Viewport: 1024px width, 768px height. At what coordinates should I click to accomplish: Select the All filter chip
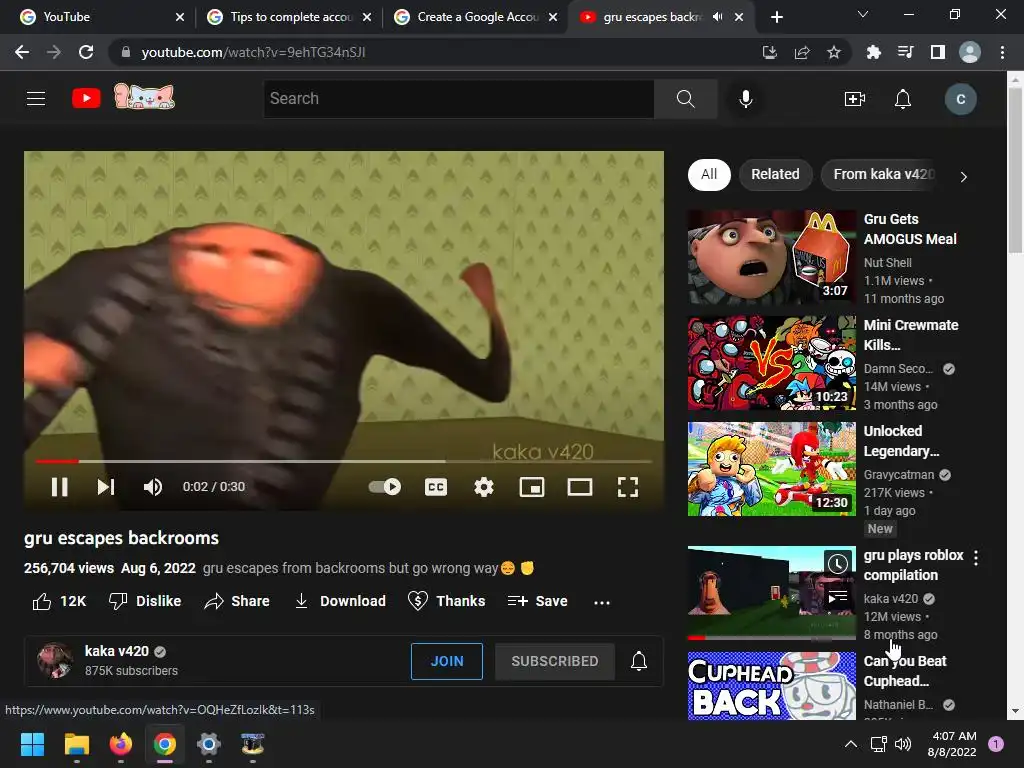(709, 174)
